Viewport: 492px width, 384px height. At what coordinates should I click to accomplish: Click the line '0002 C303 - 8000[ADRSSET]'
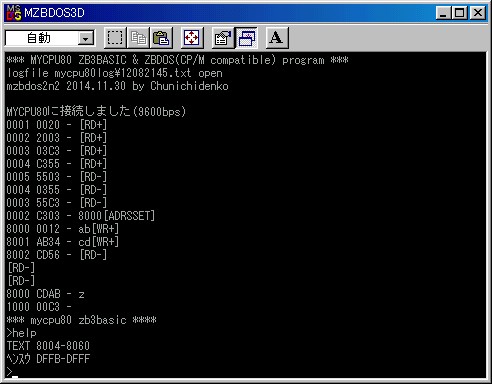81,216
